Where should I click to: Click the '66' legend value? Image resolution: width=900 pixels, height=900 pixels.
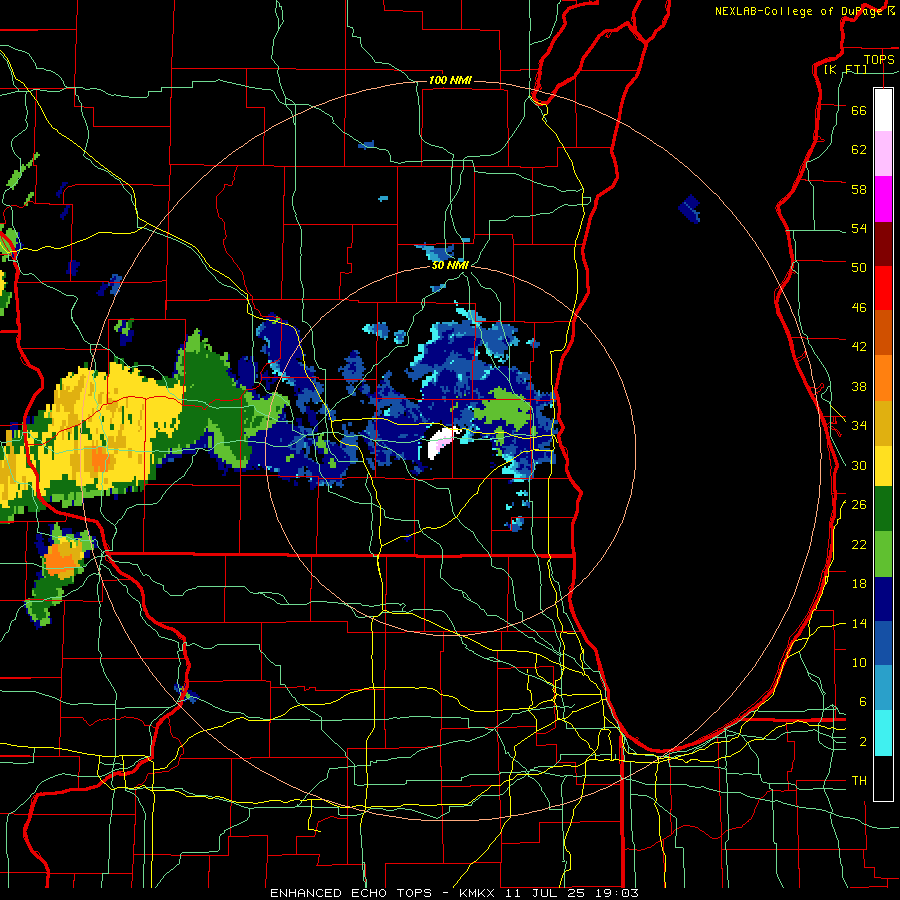[x=859, y=110]
